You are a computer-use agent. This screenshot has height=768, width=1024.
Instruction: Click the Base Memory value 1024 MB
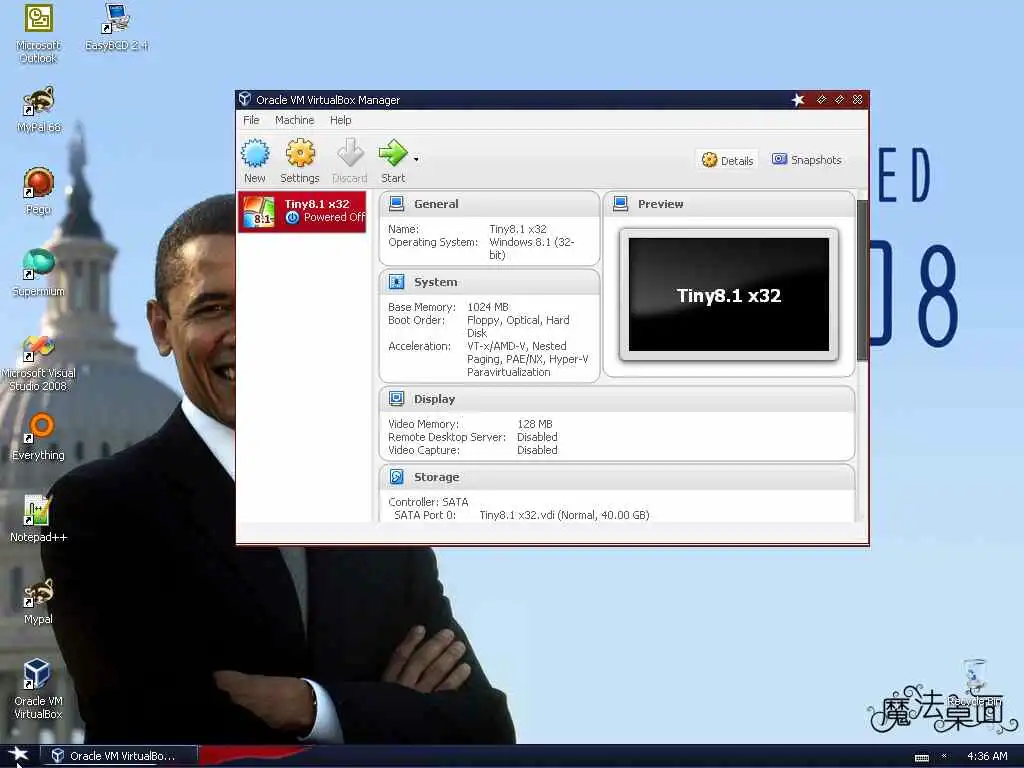488,307
